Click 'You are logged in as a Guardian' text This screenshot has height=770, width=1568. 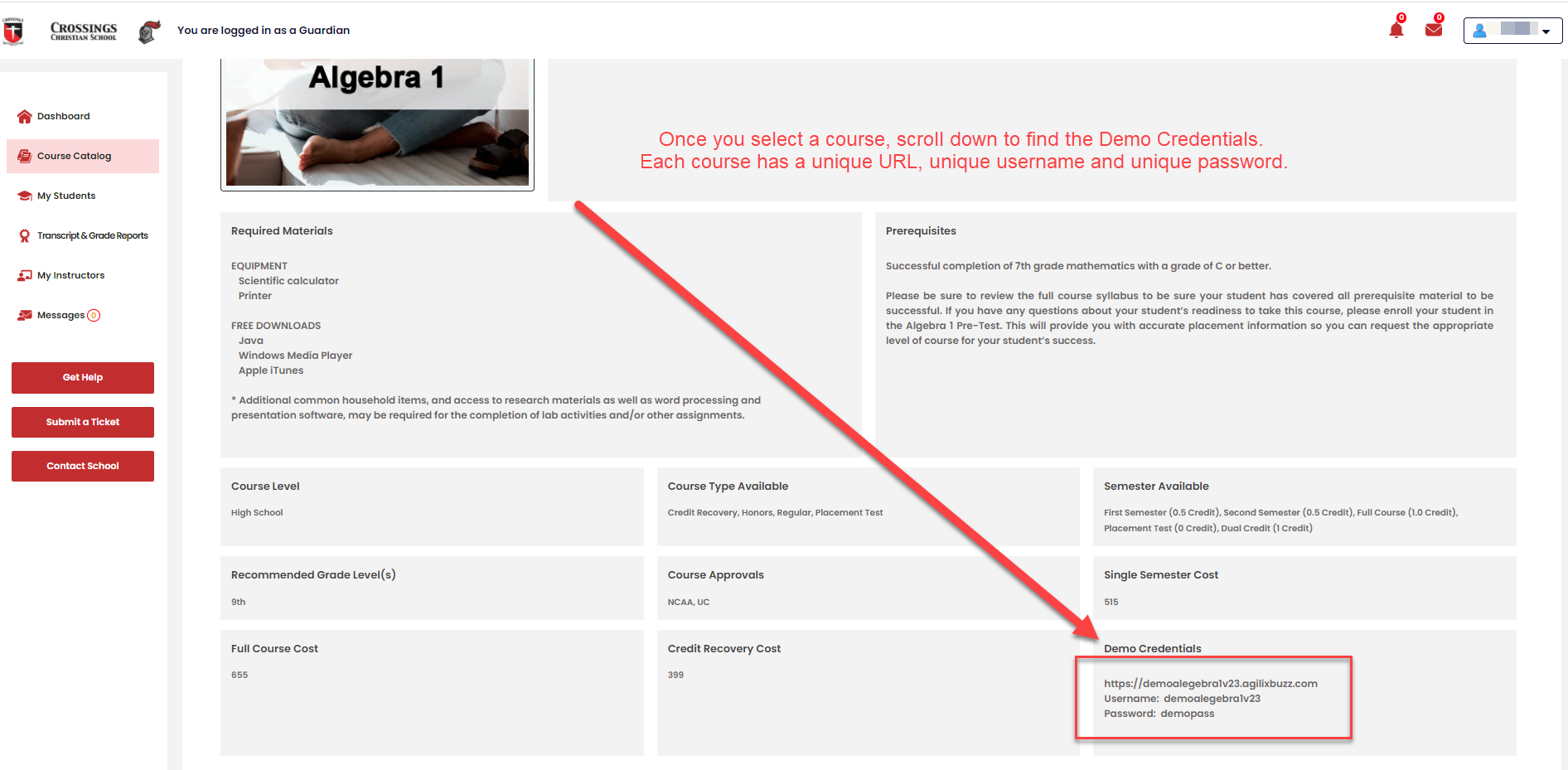(264, 30)
